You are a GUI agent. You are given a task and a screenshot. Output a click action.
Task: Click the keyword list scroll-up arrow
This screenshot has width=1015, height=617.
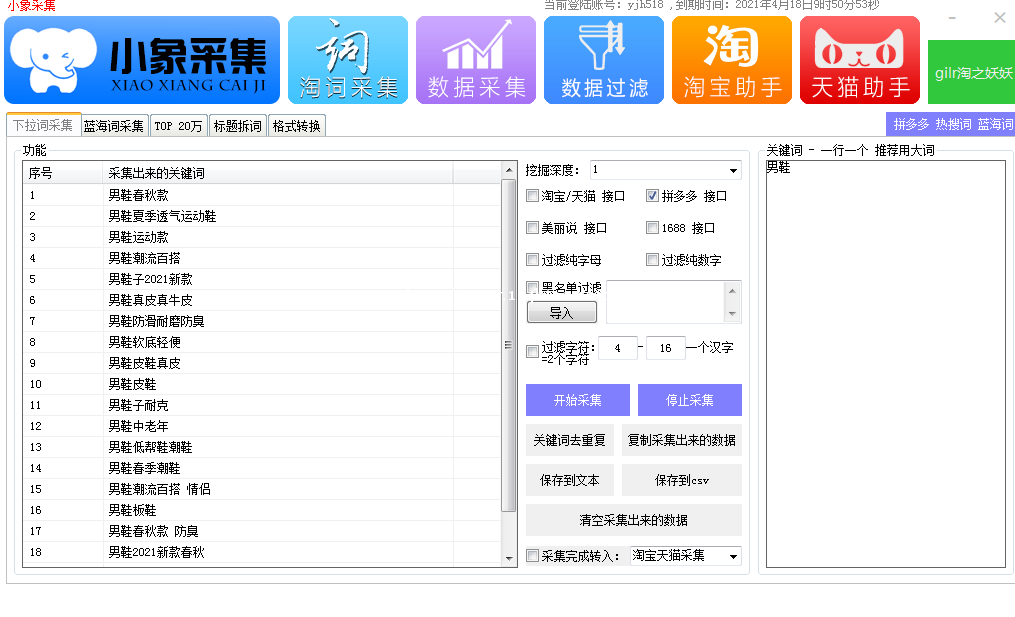(x=509, y=170)
